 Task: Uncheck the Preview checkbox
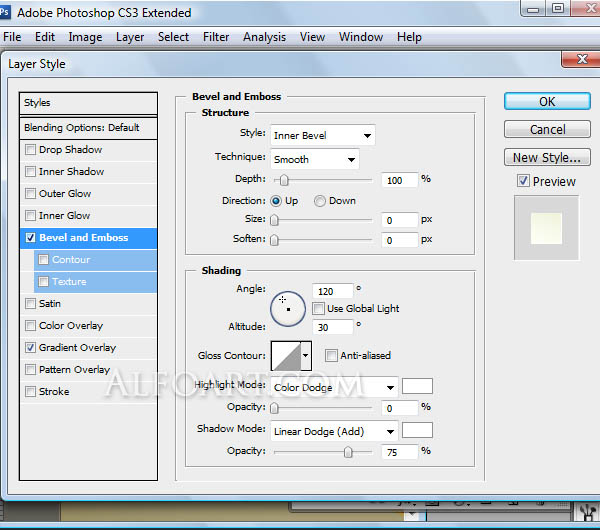[x=523, y=181]
